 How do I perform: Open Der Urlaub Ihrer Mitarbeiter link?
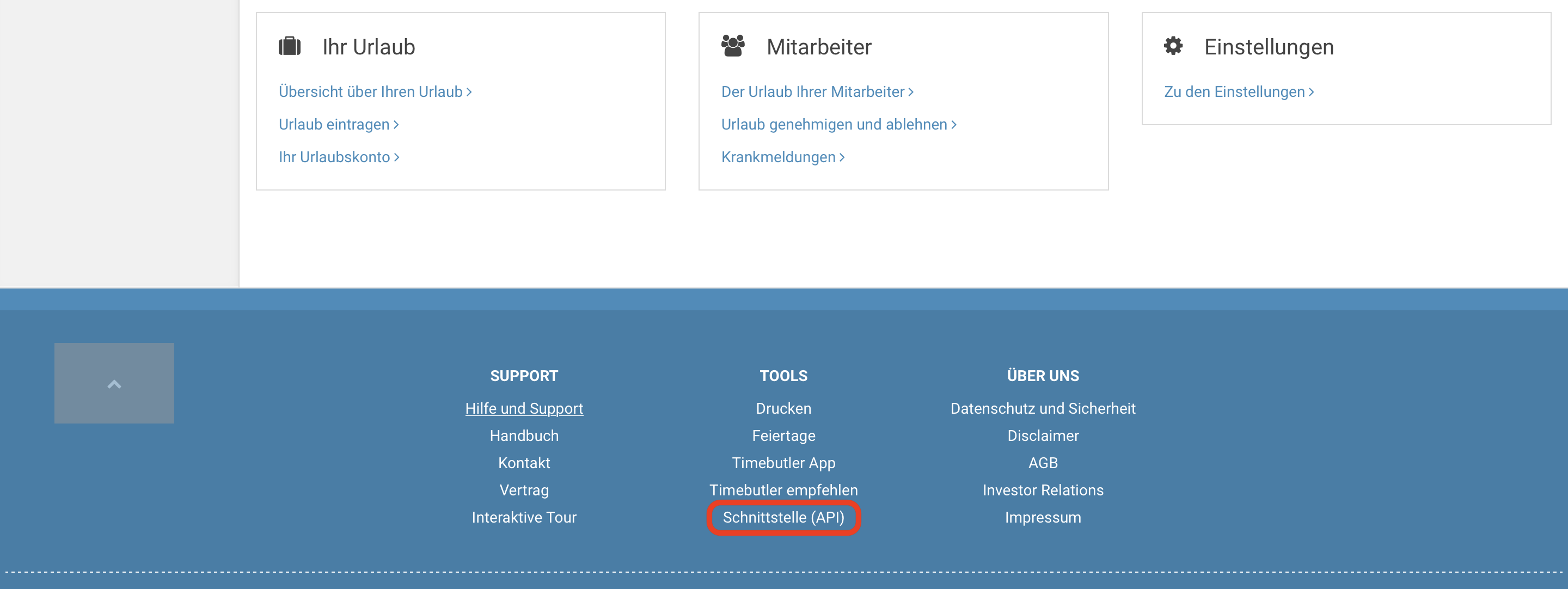pyautogui.click(x=817, y=92)
